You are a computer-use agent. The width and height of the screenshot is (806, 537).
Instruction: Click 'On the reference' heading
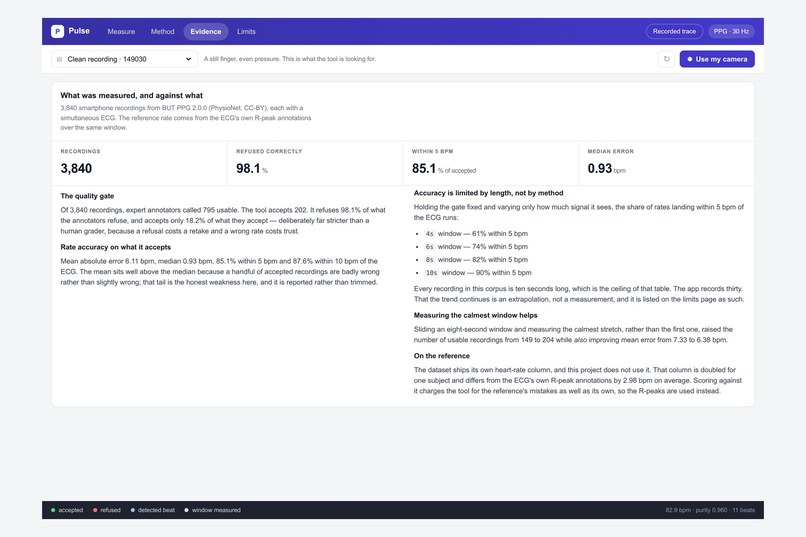click(442, 356)
